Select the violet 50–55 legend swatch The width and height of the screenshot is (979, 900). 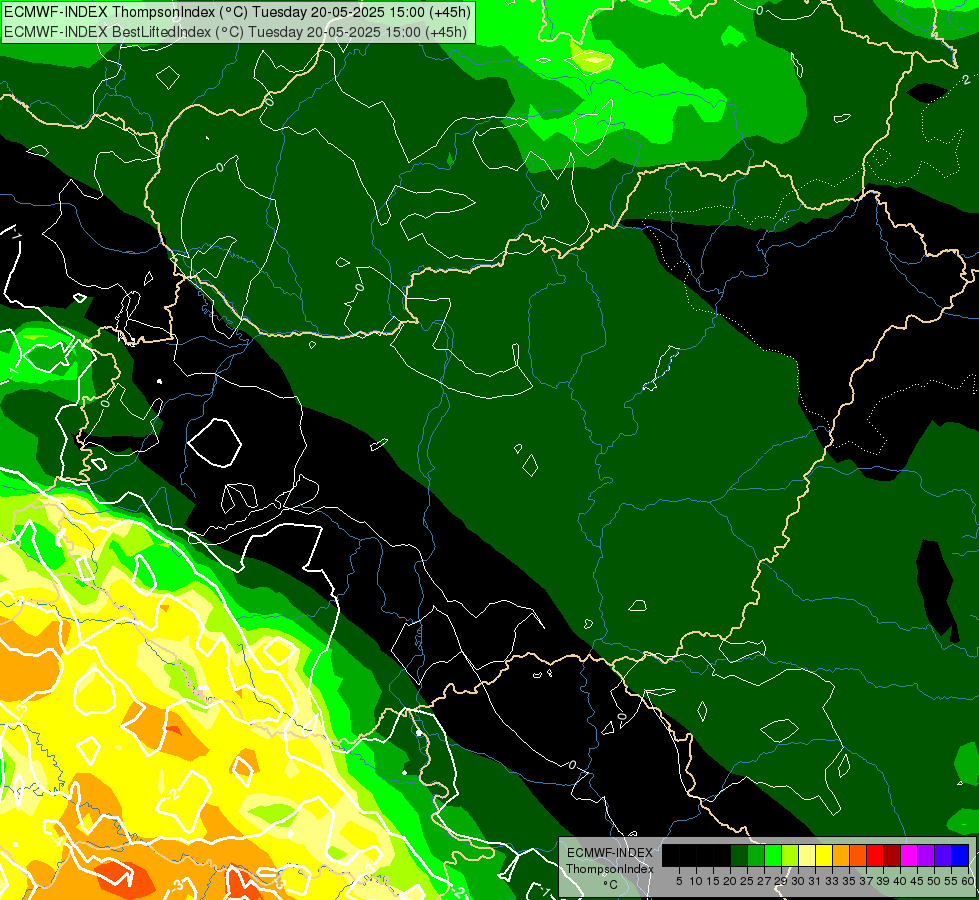pyautogui.click(x=943, y=855)
